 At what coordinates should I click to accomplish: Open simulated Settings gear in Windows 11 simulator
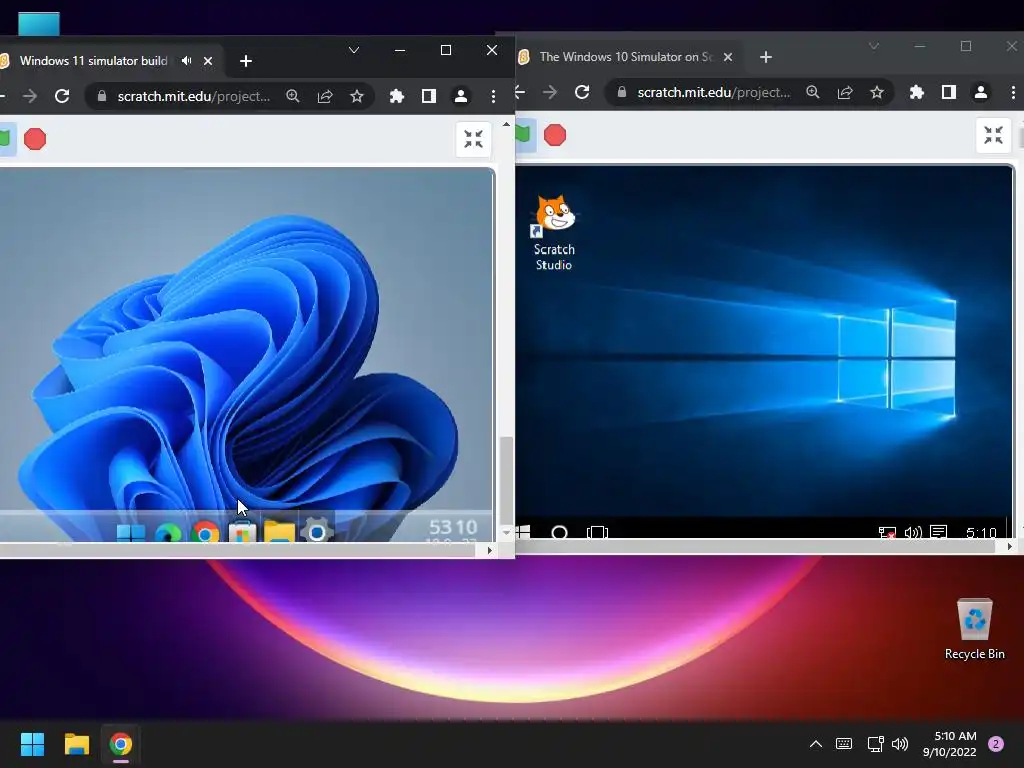click(x=317, y=532)
